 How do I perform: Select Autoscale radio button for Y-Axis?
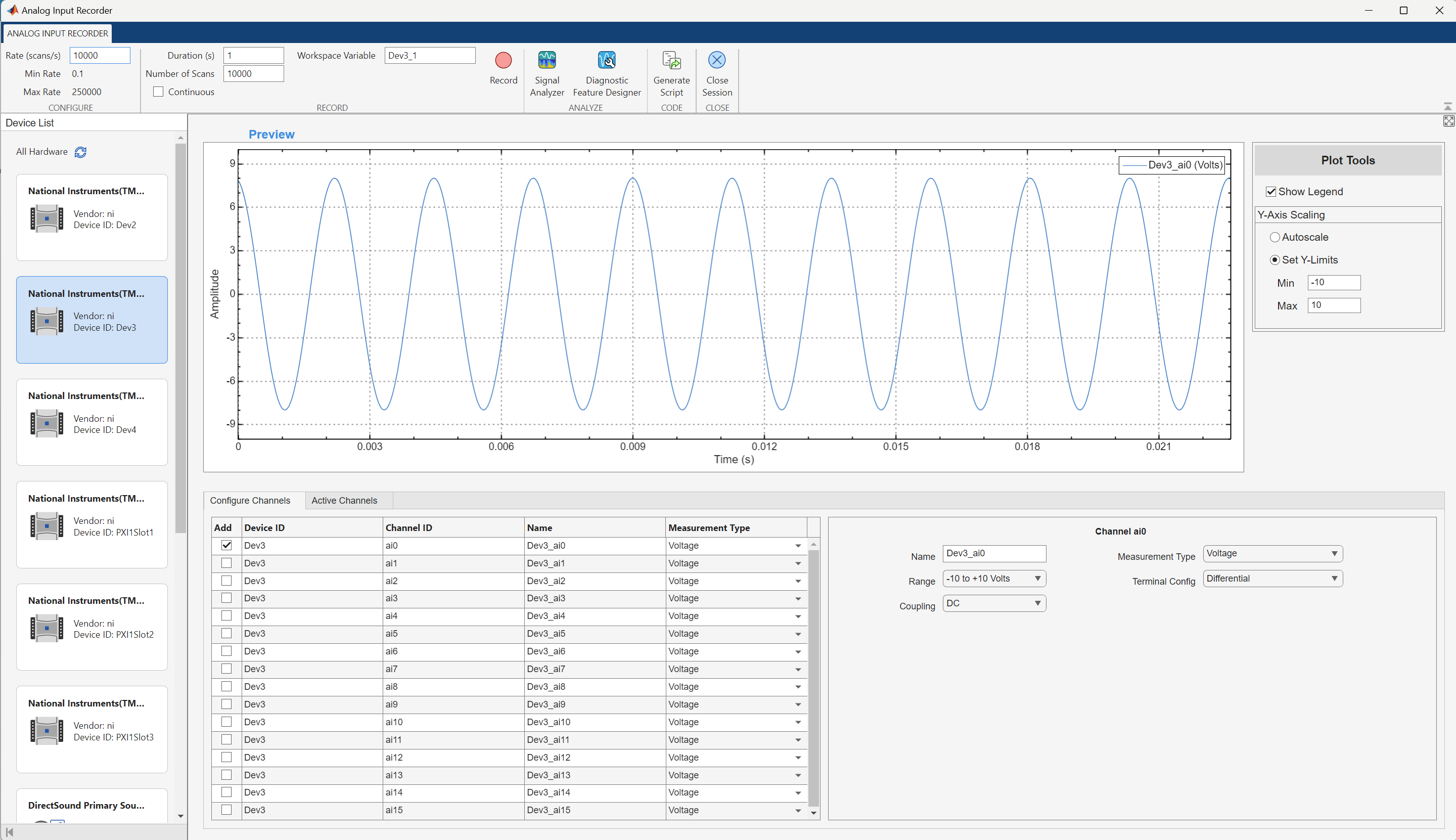pyautogui.click(x=1276, y=237)
